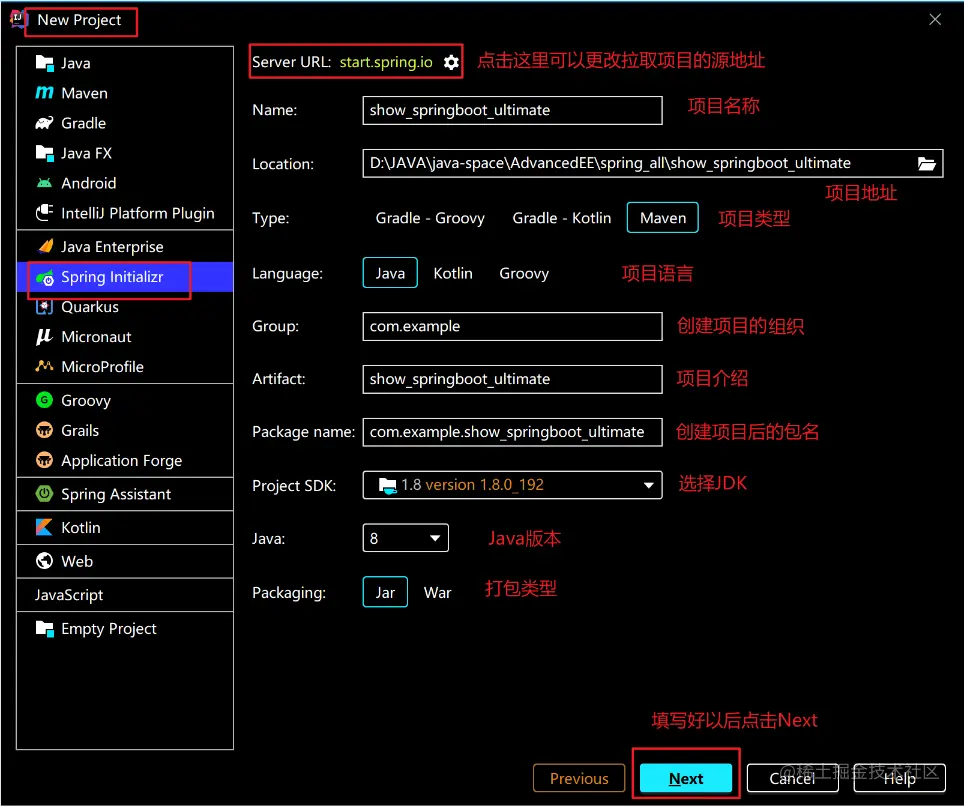Choose Groovy as the language
Image resolution: width=964 pixels, height=806 pixels.
pos(524,273)
